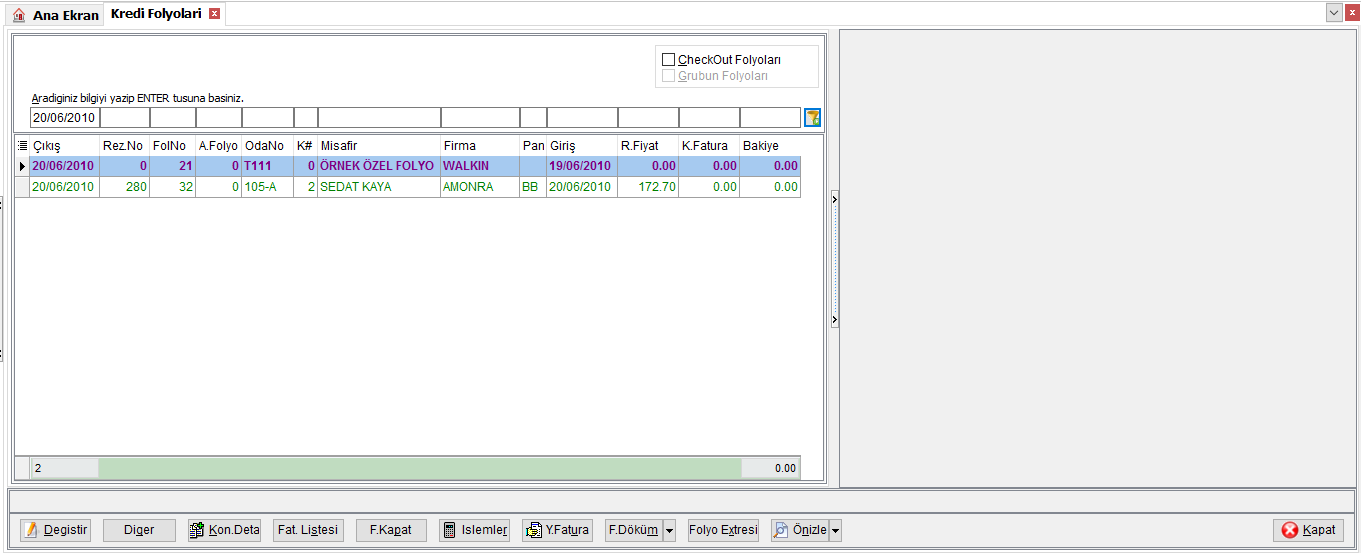Click the date search field containing 20/06/2010
Viewport: 1361px width, 553px height.
(x=64, y=118)
